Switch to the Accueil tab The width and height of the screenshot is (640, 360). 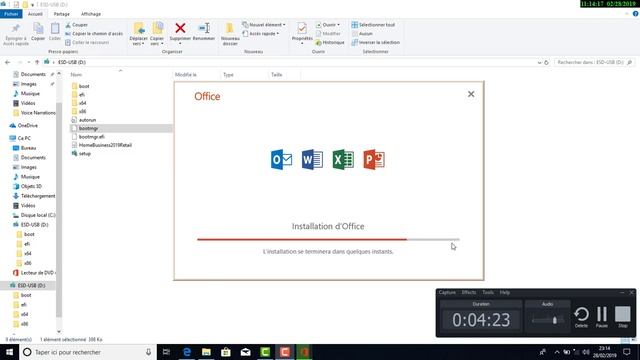[35, 14]
